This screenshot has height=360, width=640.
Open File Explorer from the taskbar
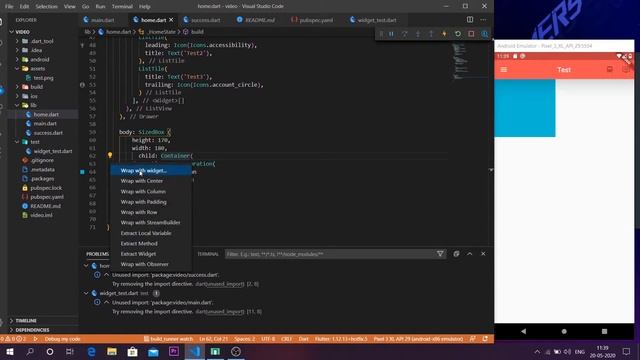click(x=112, y=351)
